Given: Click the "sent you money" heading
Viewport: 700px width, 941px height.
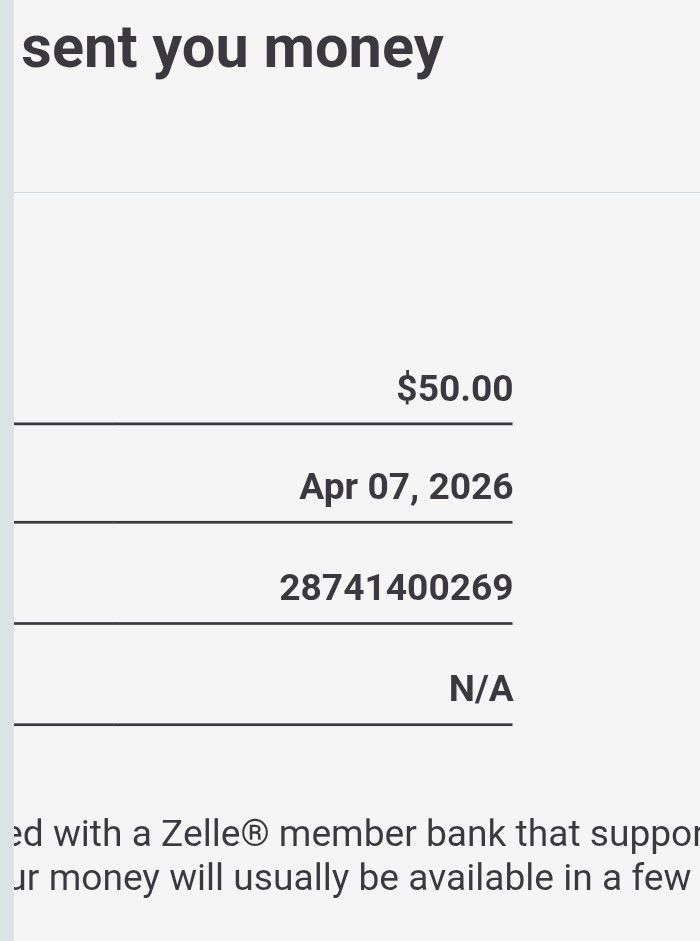Looking at the screenshot, I should 231,47.
